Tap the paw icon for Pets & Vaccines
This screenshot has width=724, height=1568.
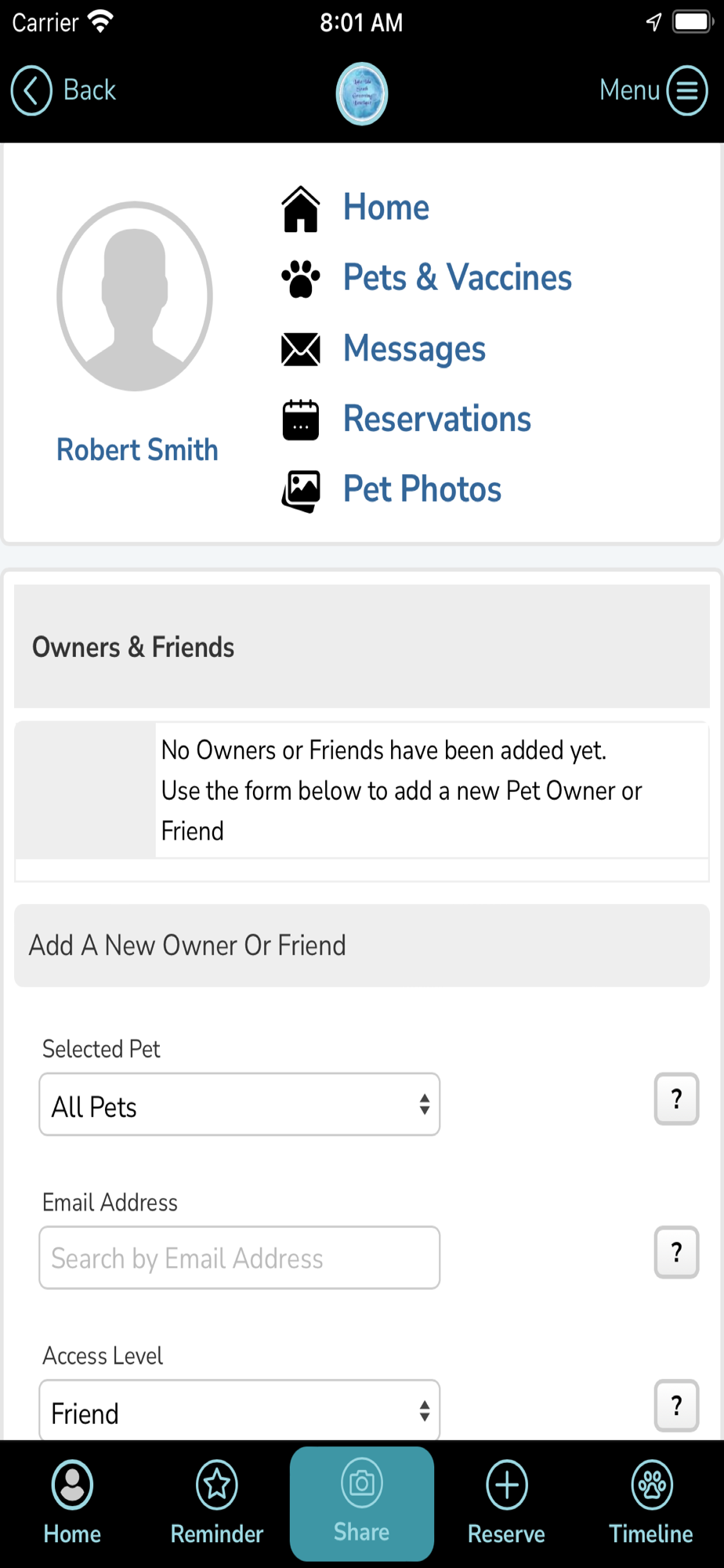(x=301, y=279)
